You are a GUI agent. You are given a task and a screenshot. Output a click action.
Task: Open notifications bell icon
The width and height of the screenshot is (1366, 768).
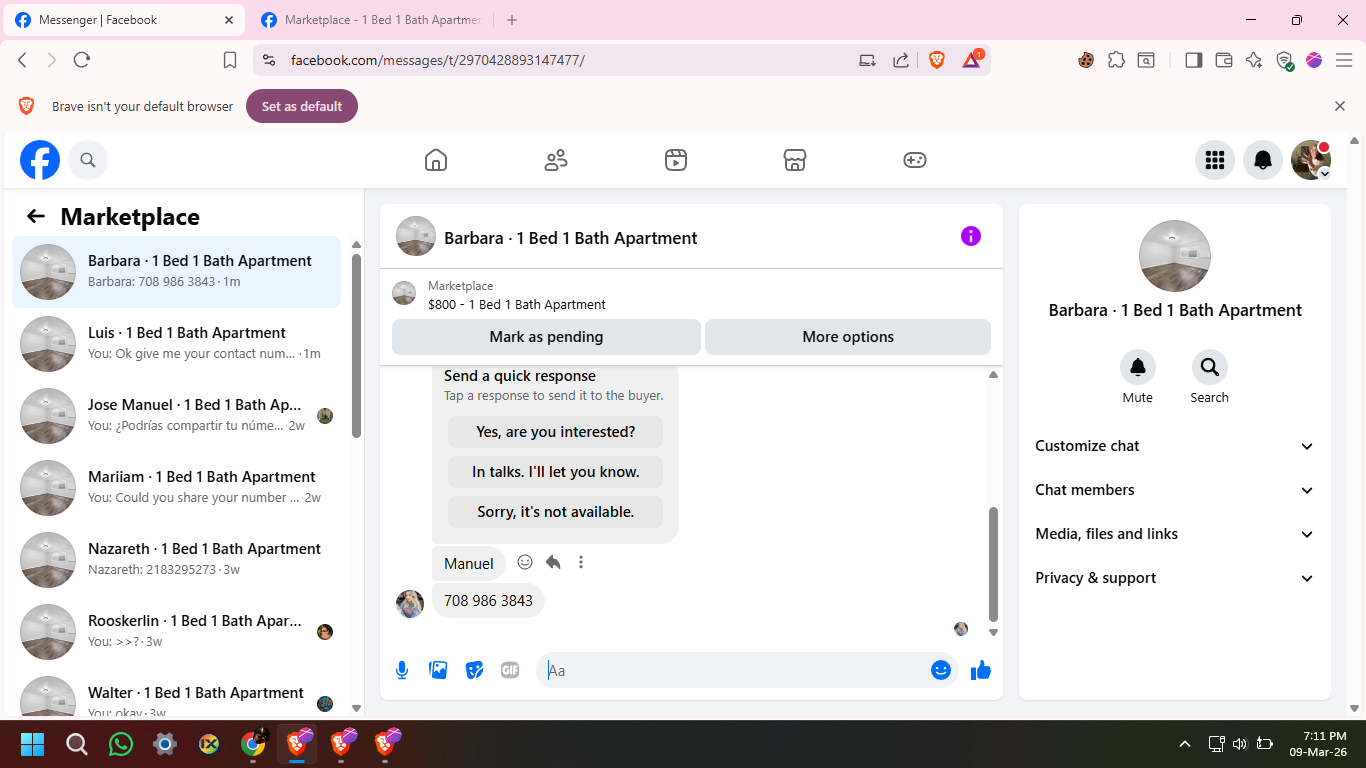click(1263, 160)
